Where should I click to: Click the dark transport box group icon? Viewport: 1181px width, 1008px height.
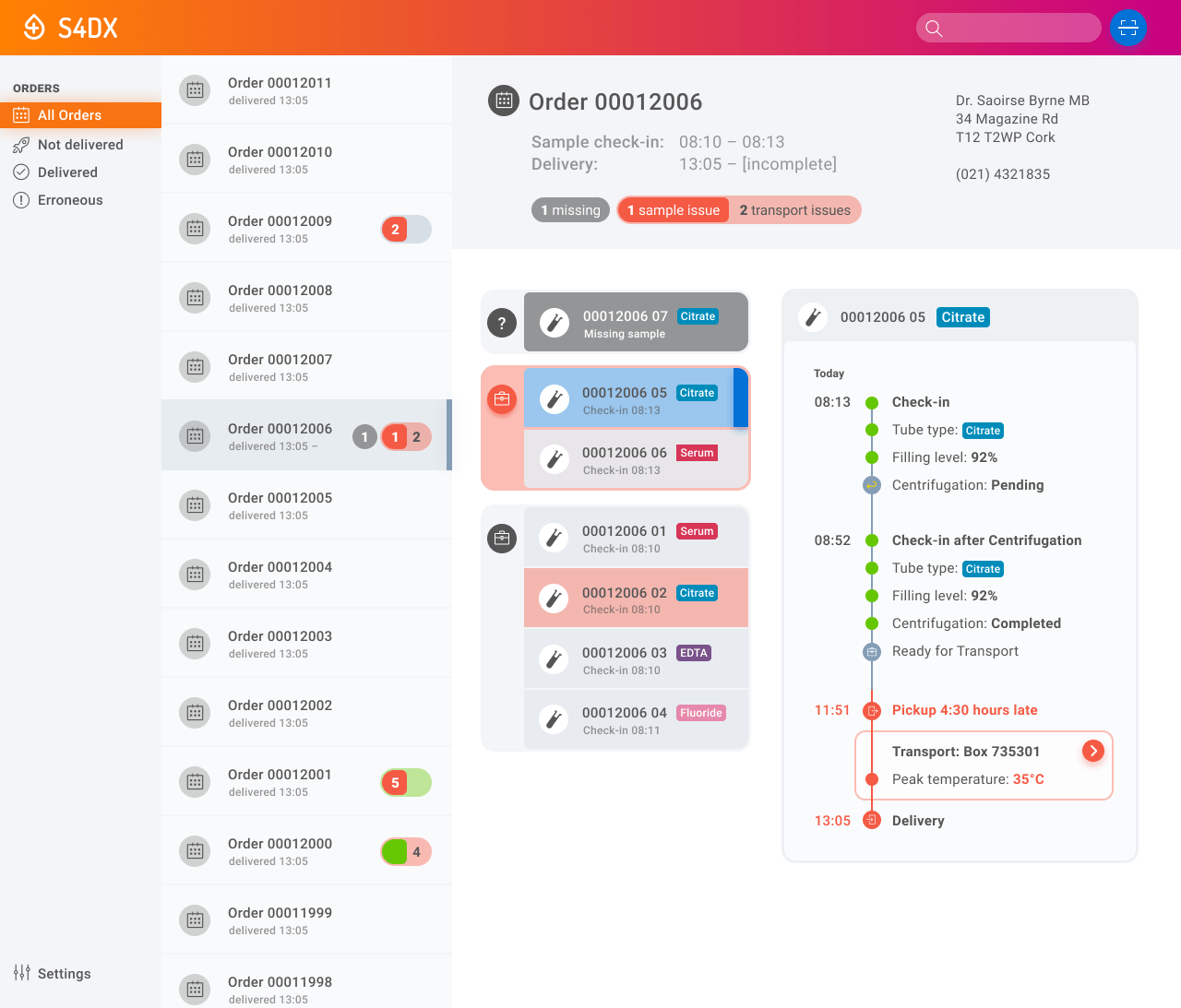pyautogui.click(x=502, y=538)
